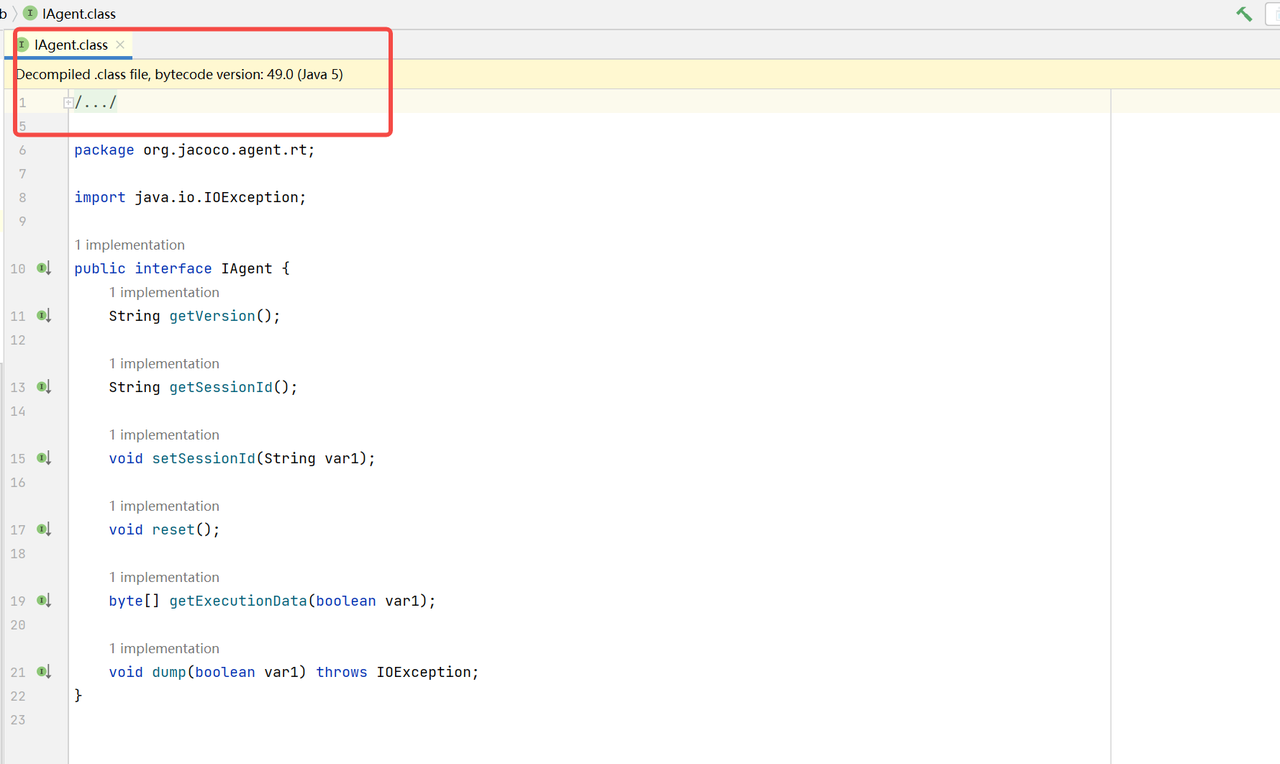Click the getExecutionData method name

click(x=237, y=601)
